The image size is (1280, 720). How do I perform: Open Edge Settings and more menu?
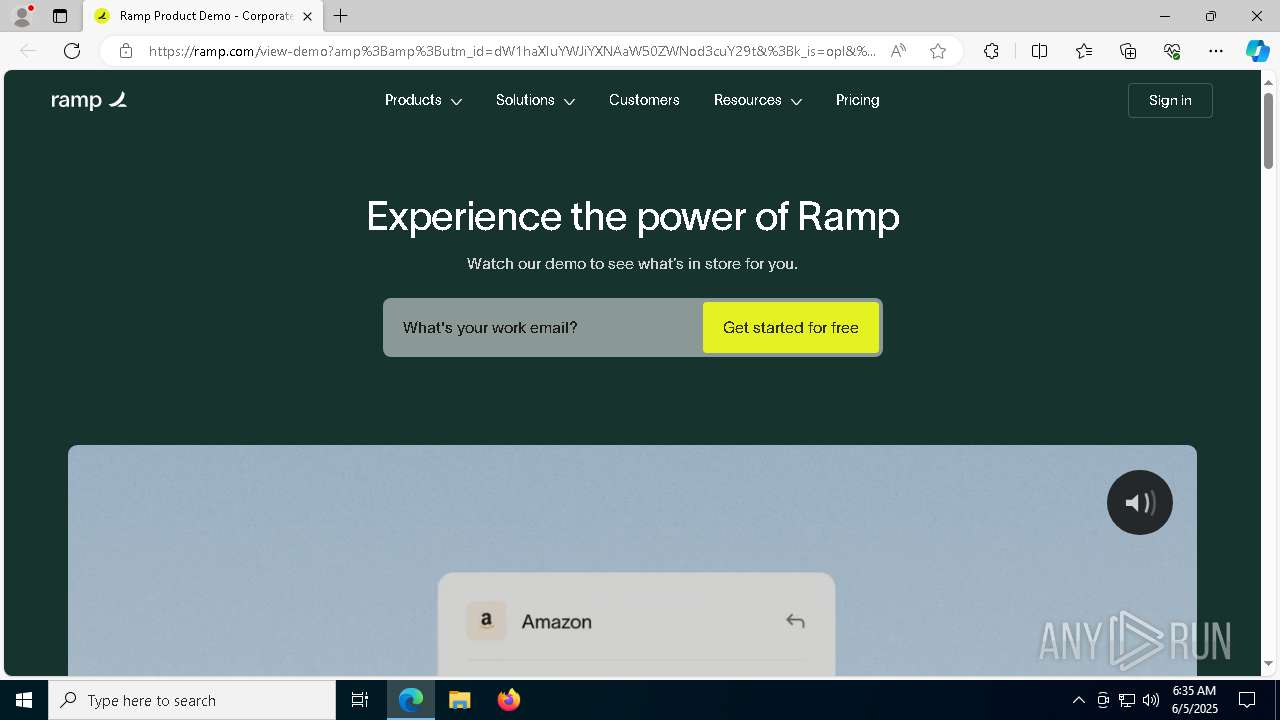point(1216,51)
